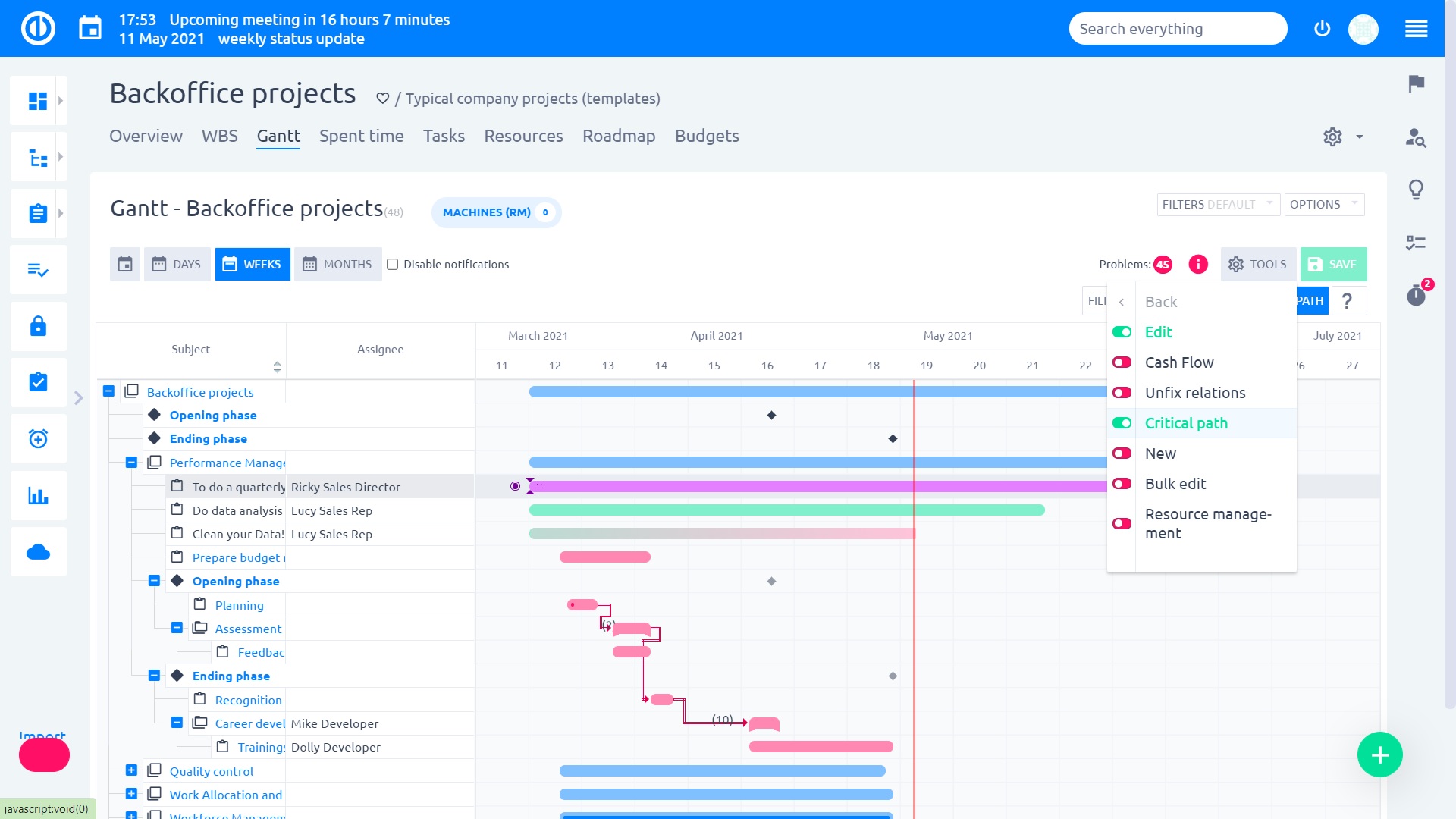1456x819 pixels.
Task: Click the lightbulb icon on right panel
Action: tap(1416, 190)
